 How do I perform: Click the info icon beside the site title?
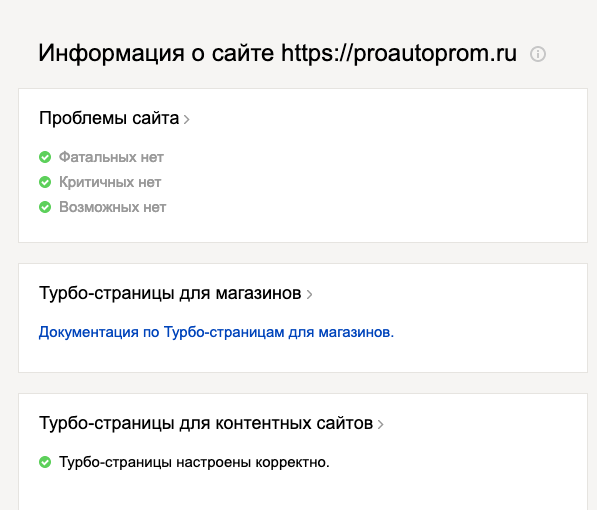tap(538, 54)
